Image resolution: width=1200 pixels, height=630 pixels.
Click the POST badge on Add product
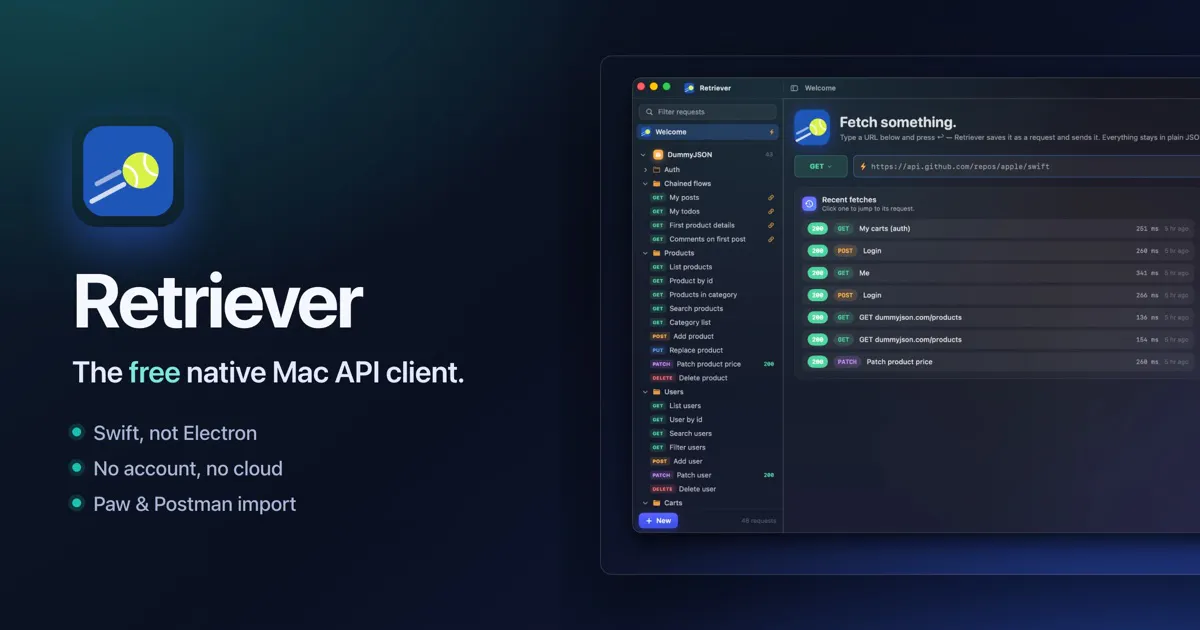tap(659, 337)
